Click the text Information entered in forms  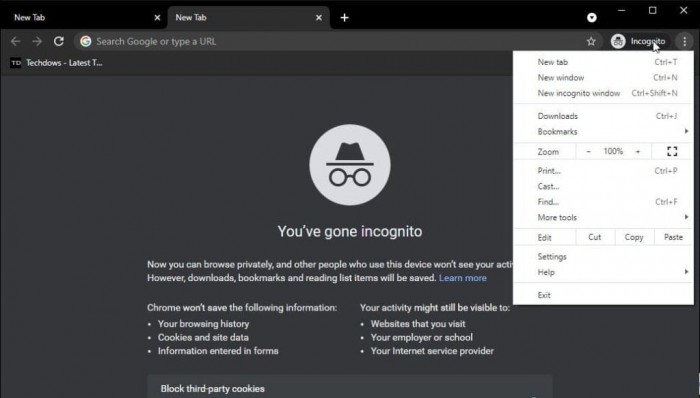click(x=218, y=351)
